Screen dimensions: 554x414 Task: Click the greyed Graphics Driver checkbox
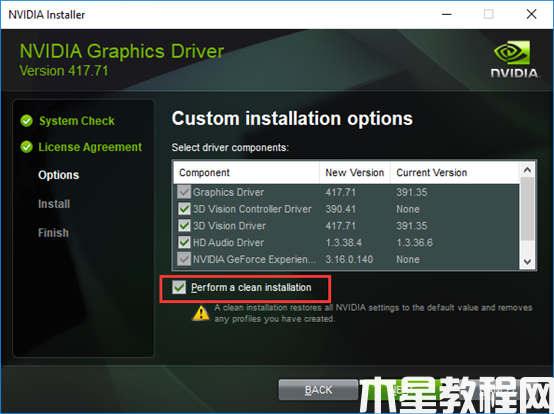click(x=184, y=192)
